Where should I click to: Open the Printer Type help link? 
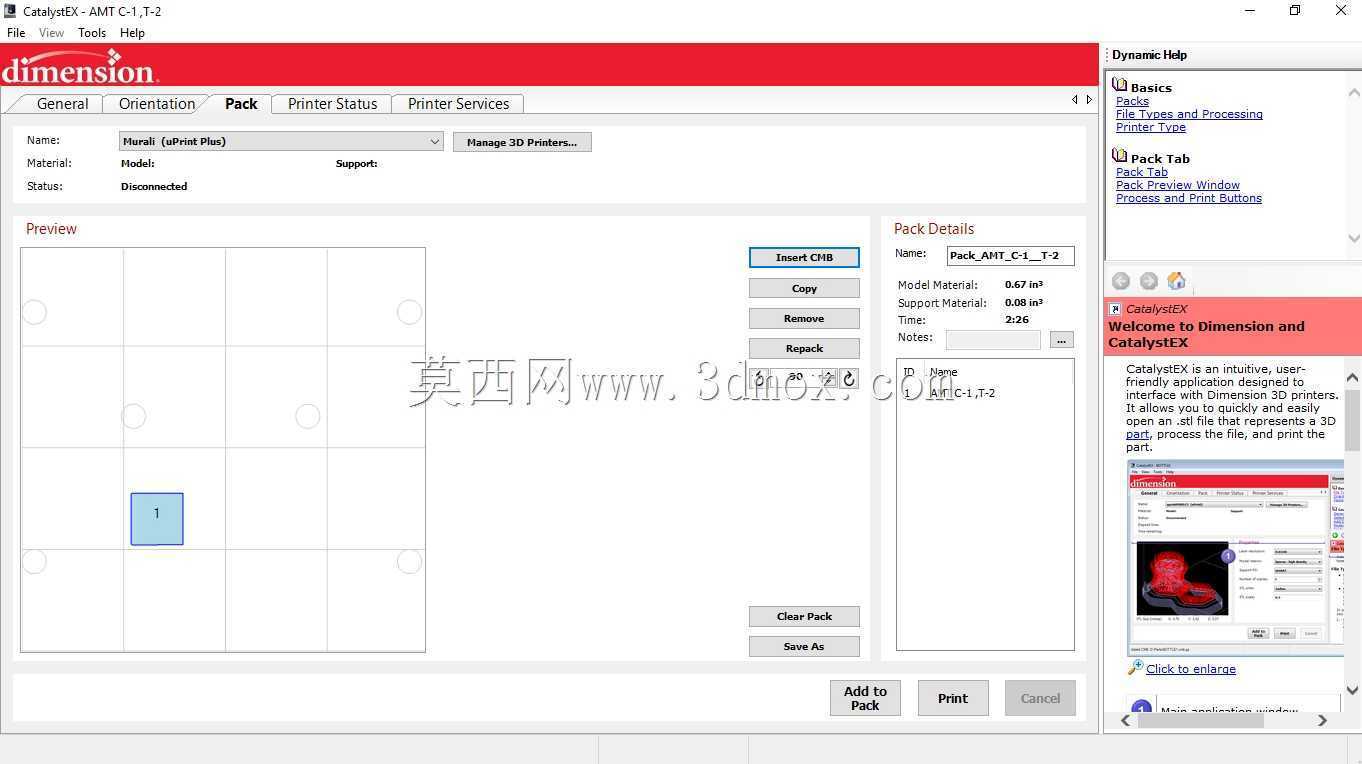pyautogui.click(x=1151, y=127)
